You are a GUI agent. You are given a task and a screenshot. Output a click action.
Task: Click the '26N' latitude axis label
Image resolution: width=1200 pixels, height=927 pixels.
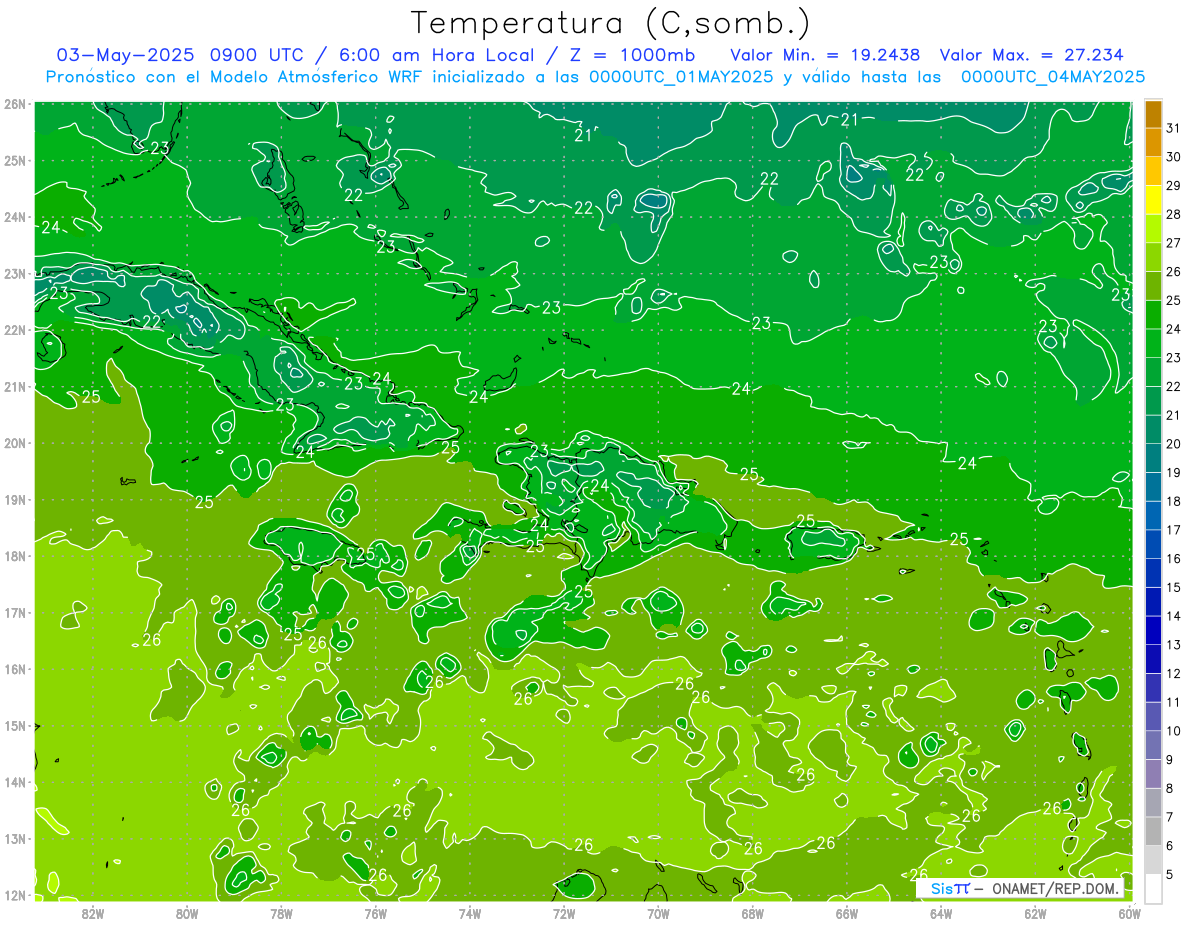pyautogui.click(x=15, y=104)
